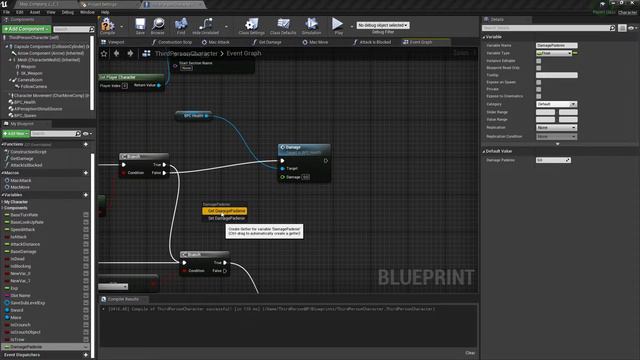Collapse the Variable section in Details
640x360 pixels.
click(484, 37)
